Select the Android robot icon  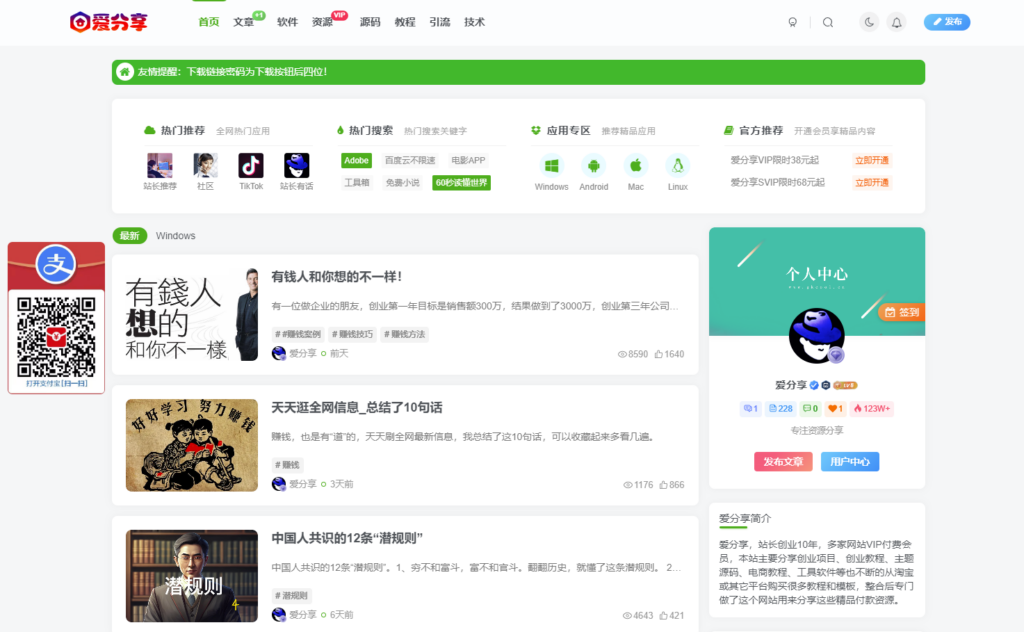coord(594,166)
